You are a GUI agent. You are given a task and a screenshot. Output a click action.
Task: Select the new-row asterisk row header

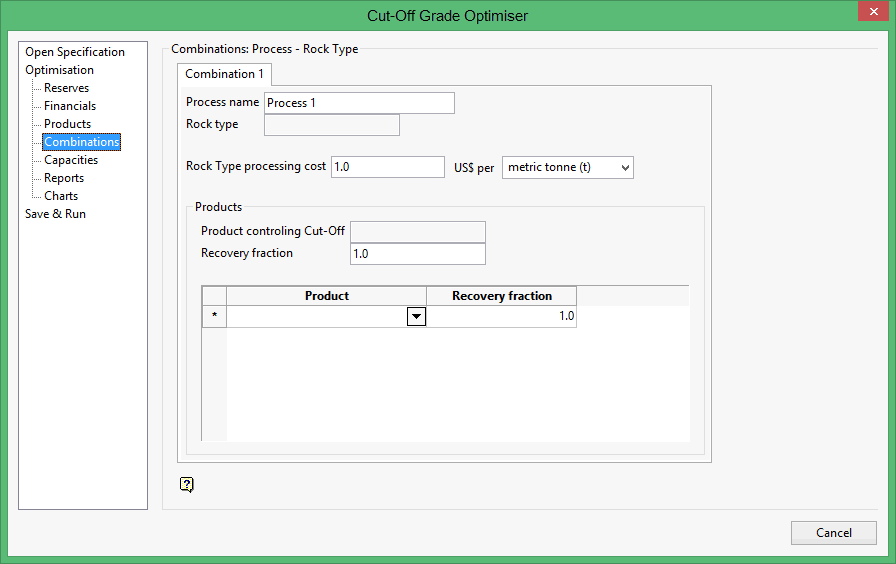214,317
